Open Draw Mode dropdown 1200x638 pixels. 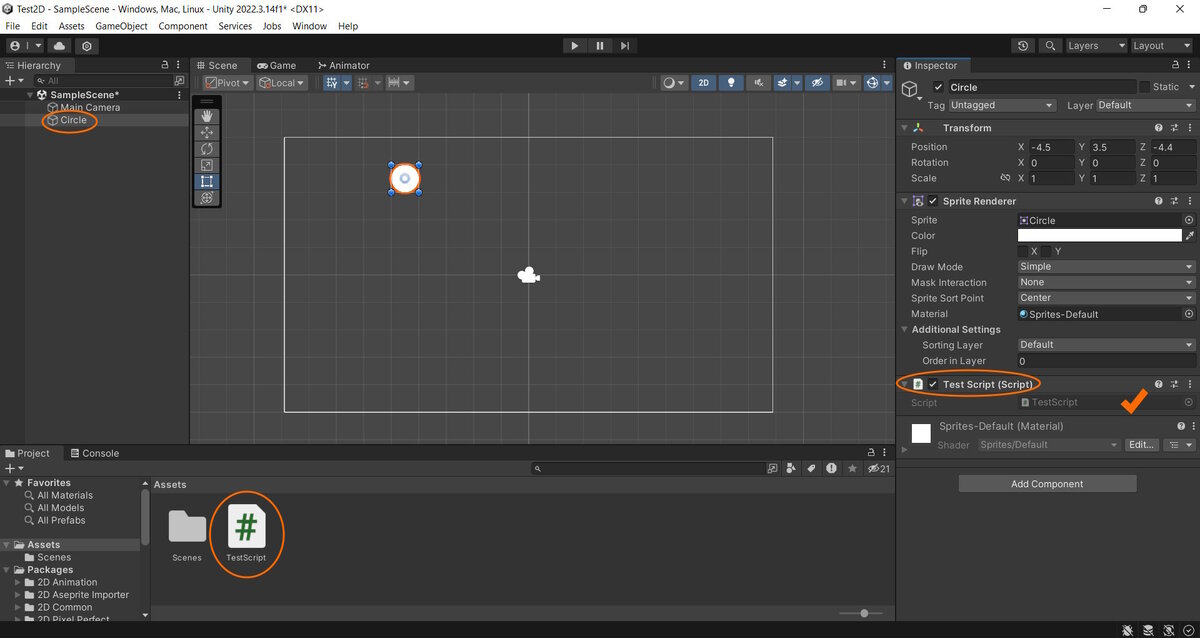[x=1106, y=267]
